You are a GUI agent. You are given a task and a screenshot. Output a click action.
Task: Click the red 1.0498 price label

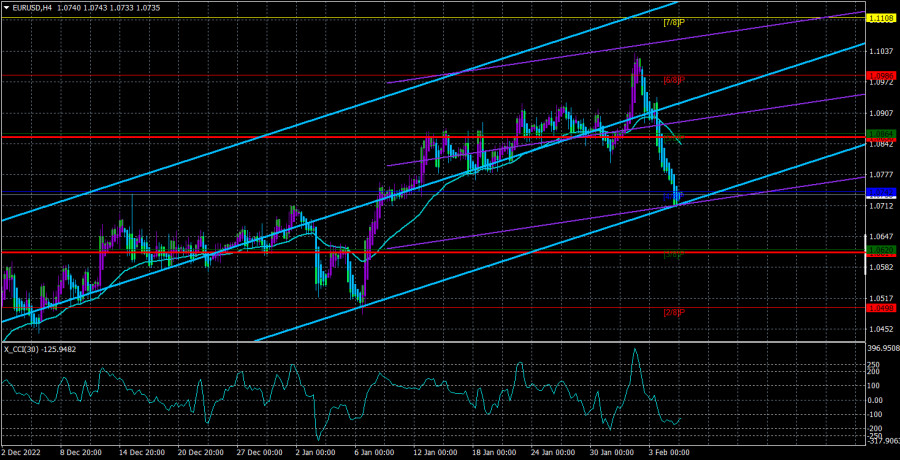point(880,308)
